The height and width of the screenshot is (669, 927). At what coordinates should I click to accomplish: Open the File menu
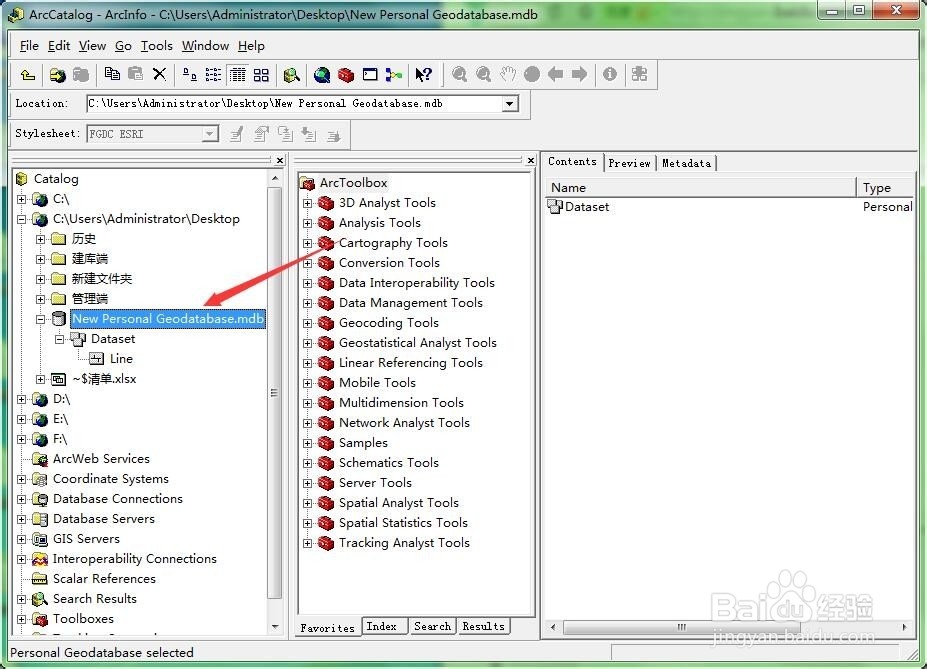[29, 46]
